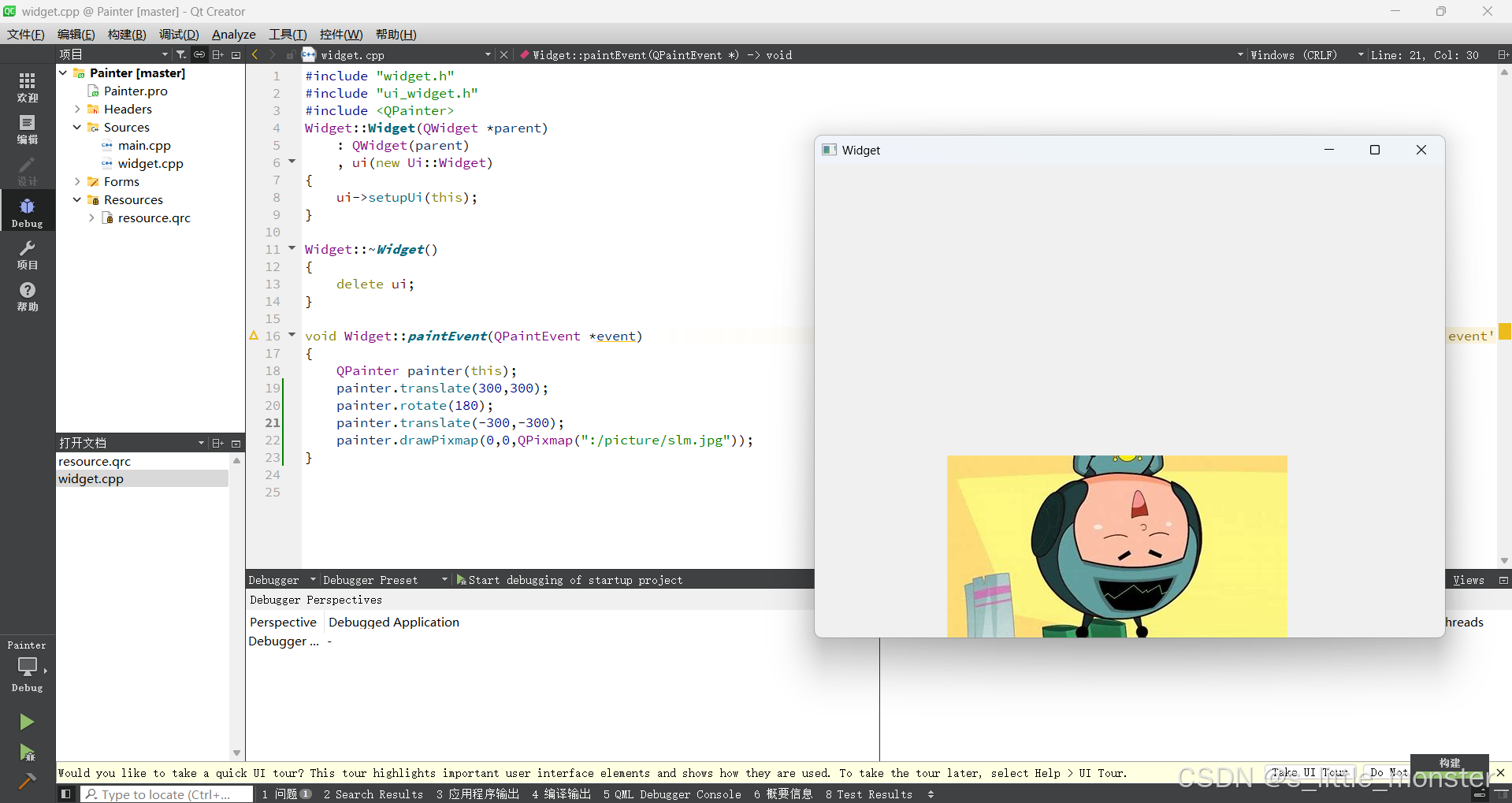This screenshot has height=803, width=1512.
Task: Open the Debugger Preset dropdown
Action: (x=444, y=579)
